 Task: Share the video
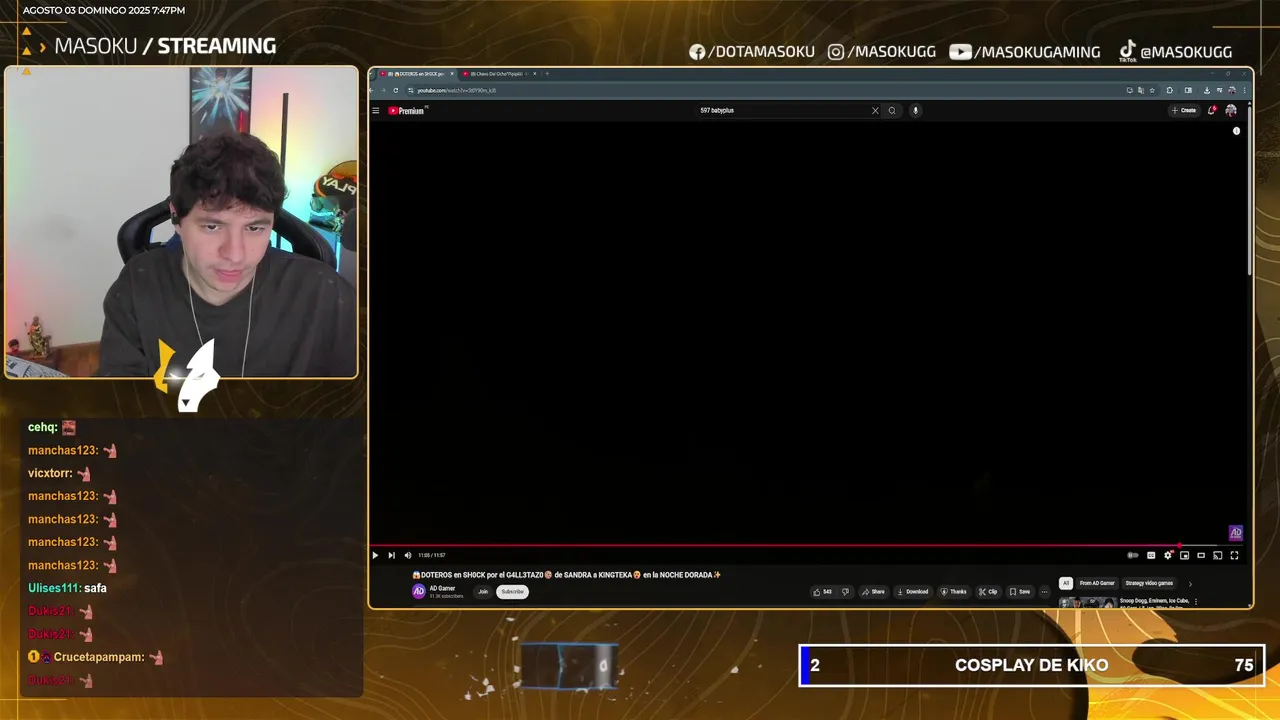873,591
